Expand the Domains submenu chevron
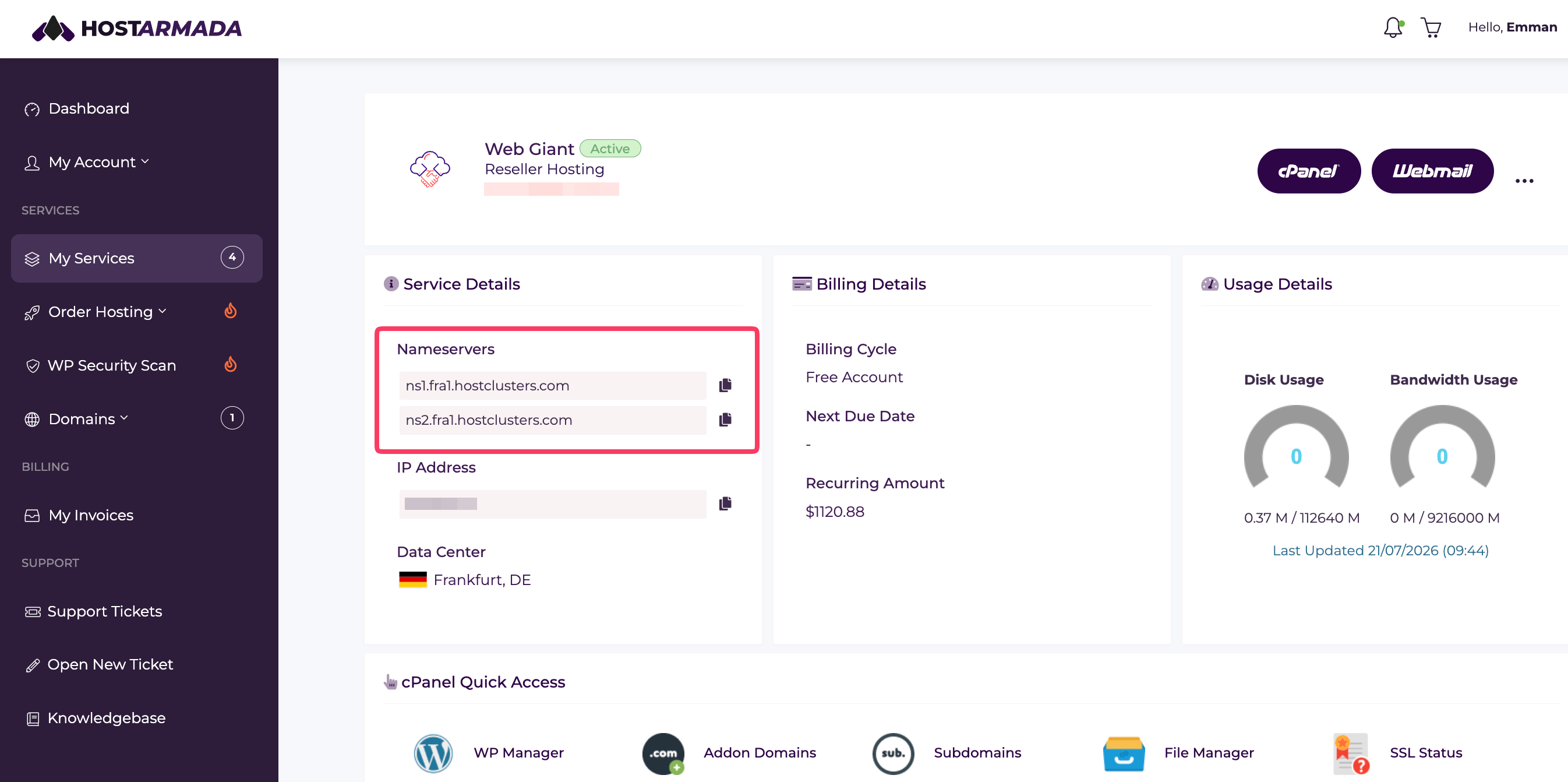Image resolution: width=1568 pixels, height=782 pixels. click(x=124, y=418)
